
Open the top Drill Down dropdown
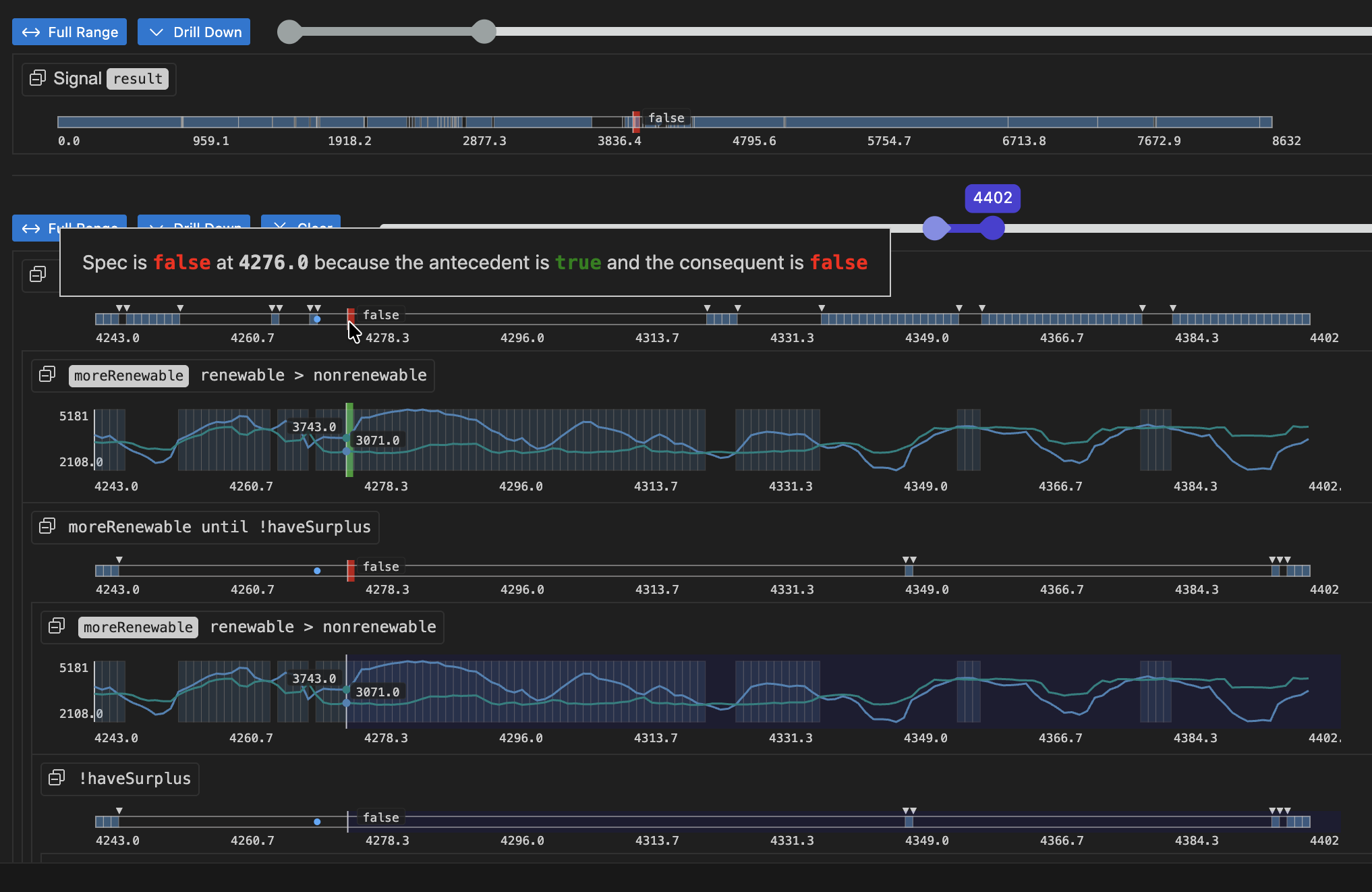194,32
